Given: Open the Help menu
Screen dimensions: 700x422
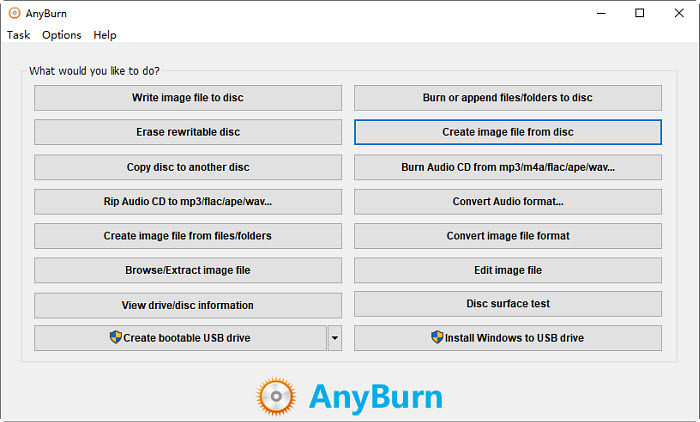Looking at the screenshot, I should (104, 35).
